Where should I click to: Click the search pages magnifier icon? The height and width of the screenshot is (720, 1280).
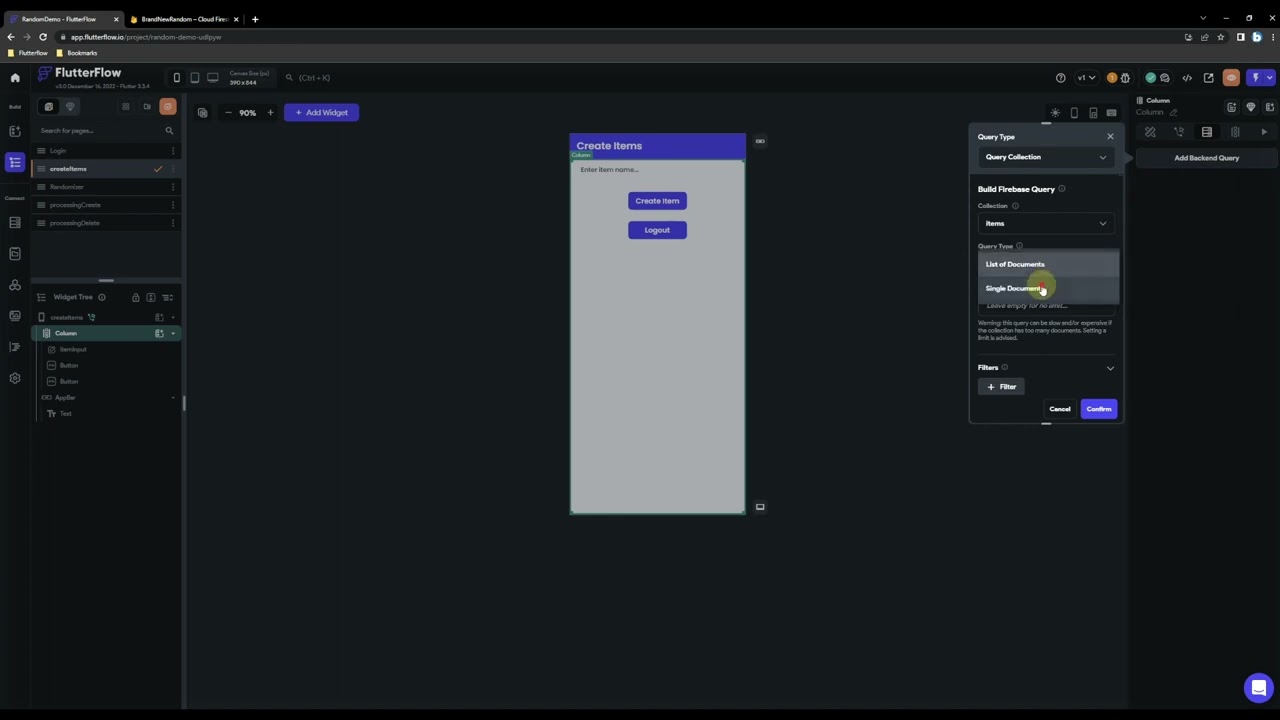[x=169, y=130]
